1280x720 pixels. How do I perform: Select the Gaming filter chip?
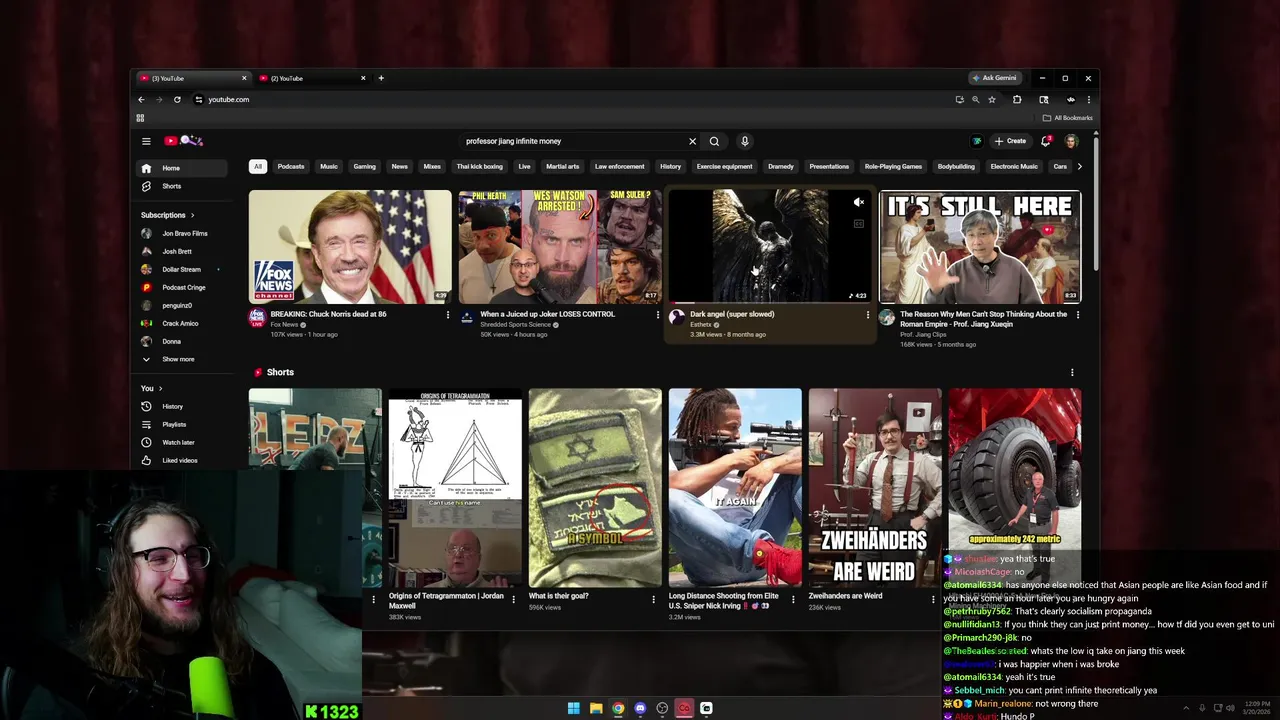(x=364, y=167)
